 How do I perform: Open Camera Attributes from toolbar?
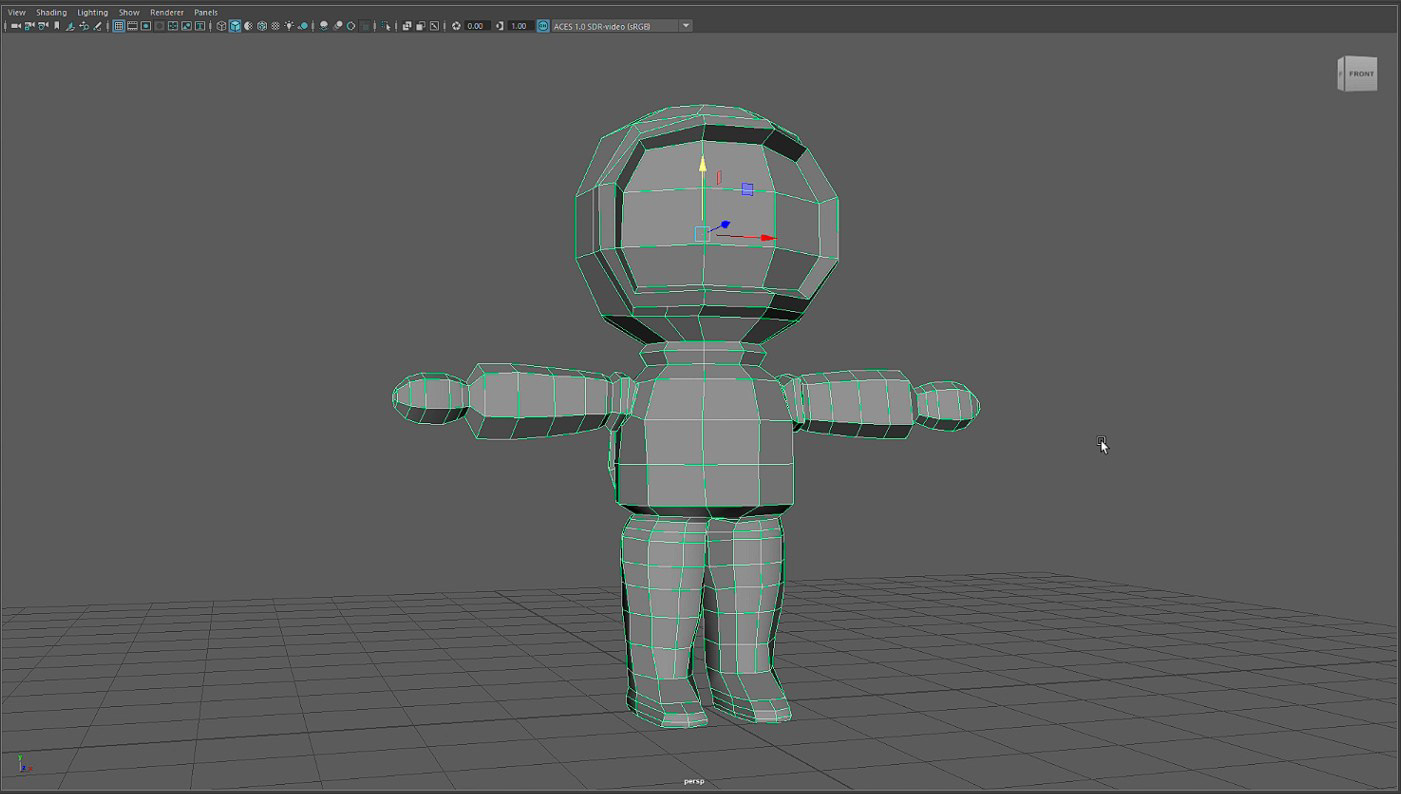[43, 26]
